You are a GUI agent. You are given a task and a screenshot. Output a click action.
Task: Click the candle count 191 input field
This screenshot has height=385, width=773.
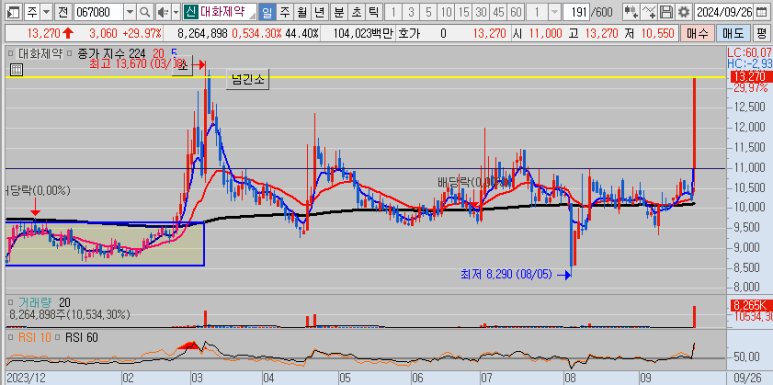pyautogui.click(x=575, y=12)
